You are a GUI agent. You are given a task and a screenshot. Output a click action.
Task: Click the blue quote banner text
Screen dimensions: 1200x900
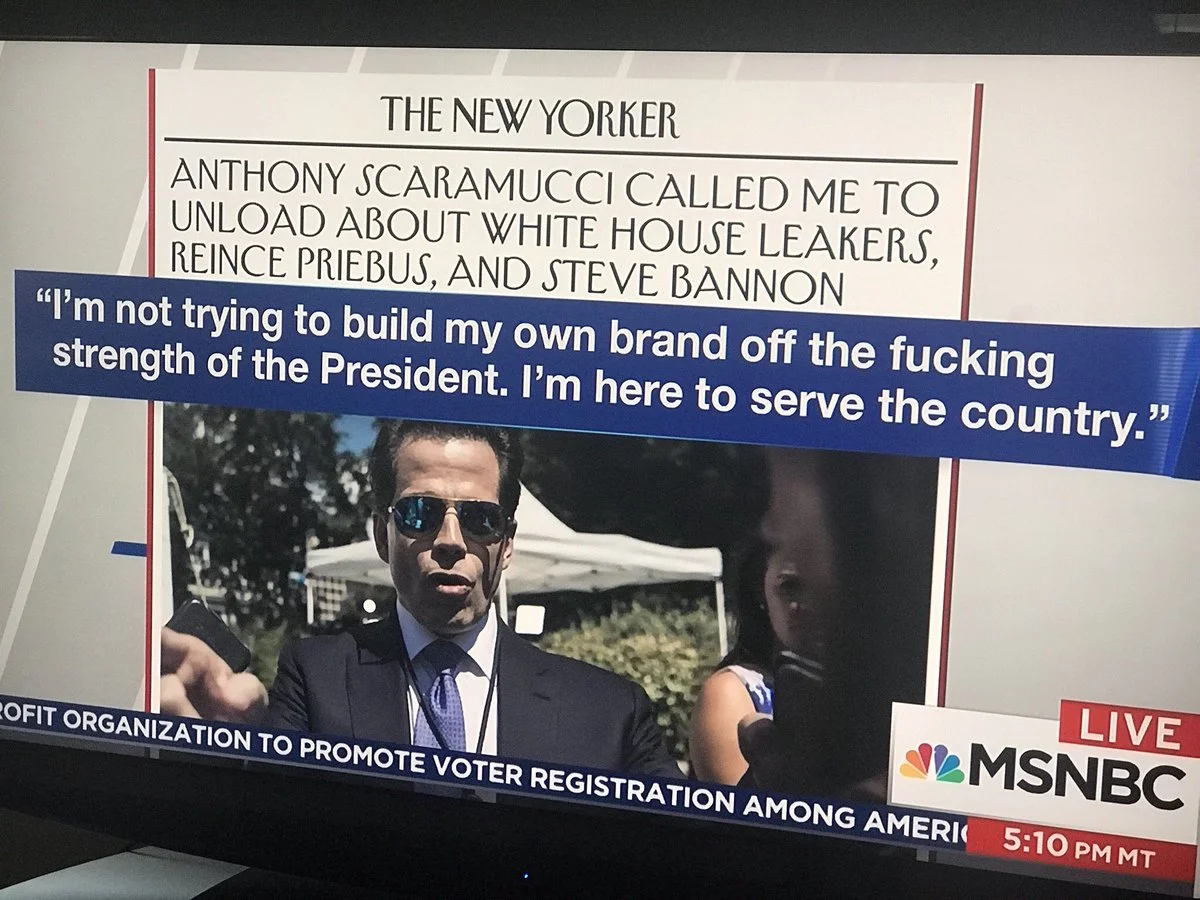point(607,368)
